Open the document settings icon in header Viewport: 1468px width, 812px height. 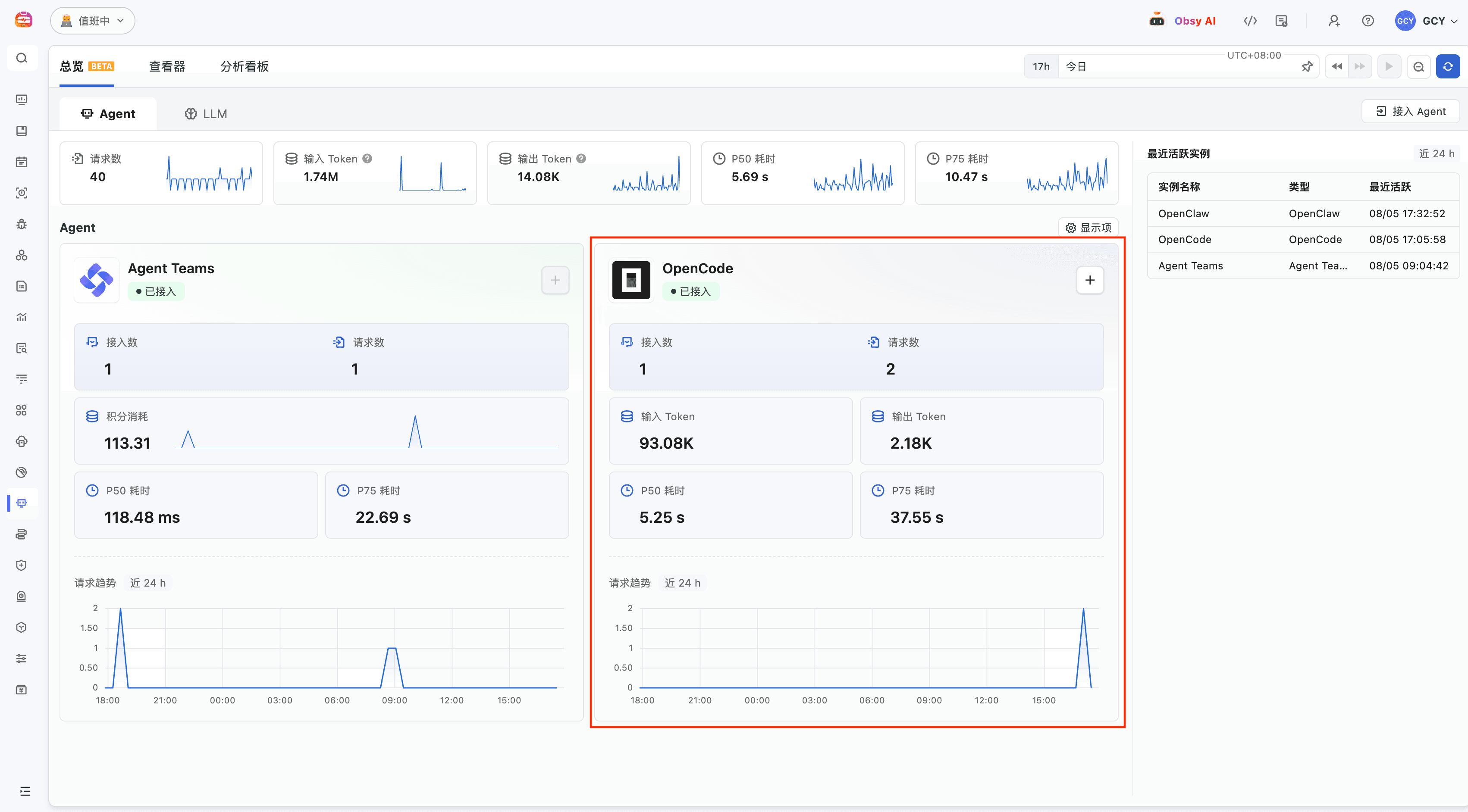pyautogui.click(x=1281, y=21)
